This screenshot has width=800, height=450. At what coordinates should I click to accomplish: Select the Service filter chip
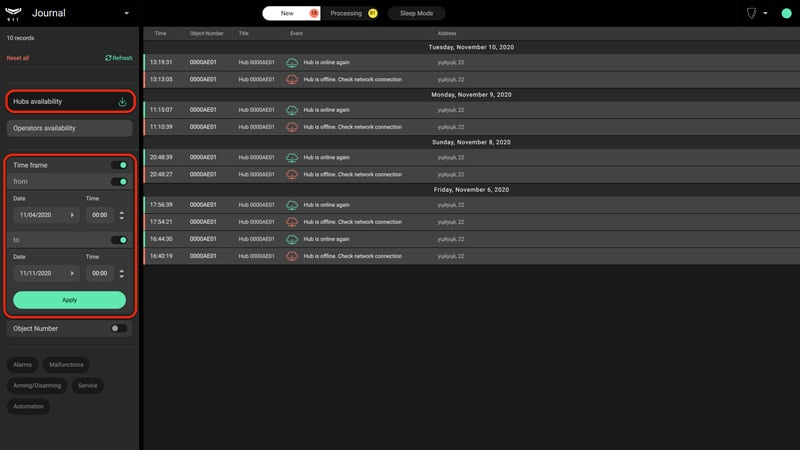point(88,386)
